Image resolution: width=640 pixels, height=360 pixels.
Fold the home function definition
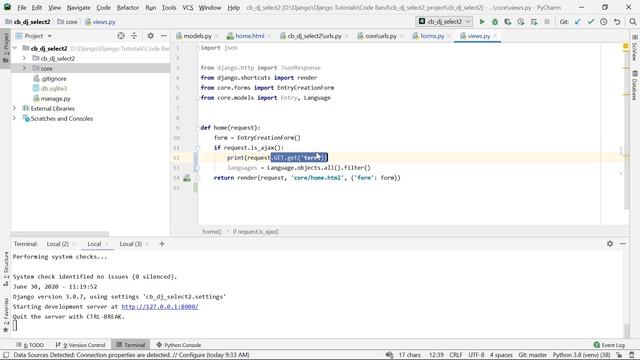(198, 128)
